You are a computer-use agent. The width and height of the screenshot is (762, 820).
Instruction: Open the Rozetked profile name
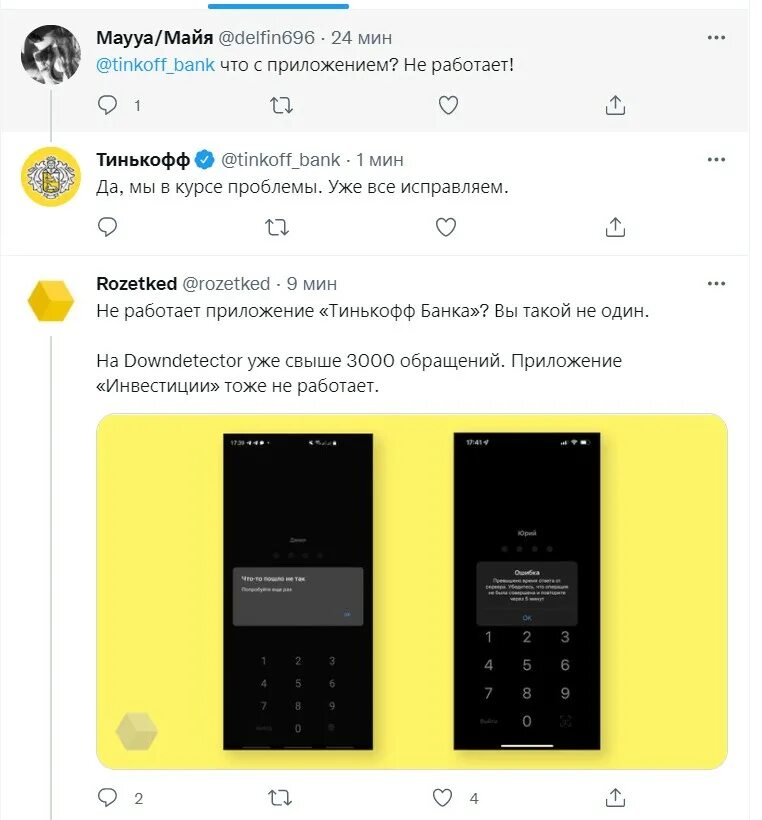coord(137,283)
